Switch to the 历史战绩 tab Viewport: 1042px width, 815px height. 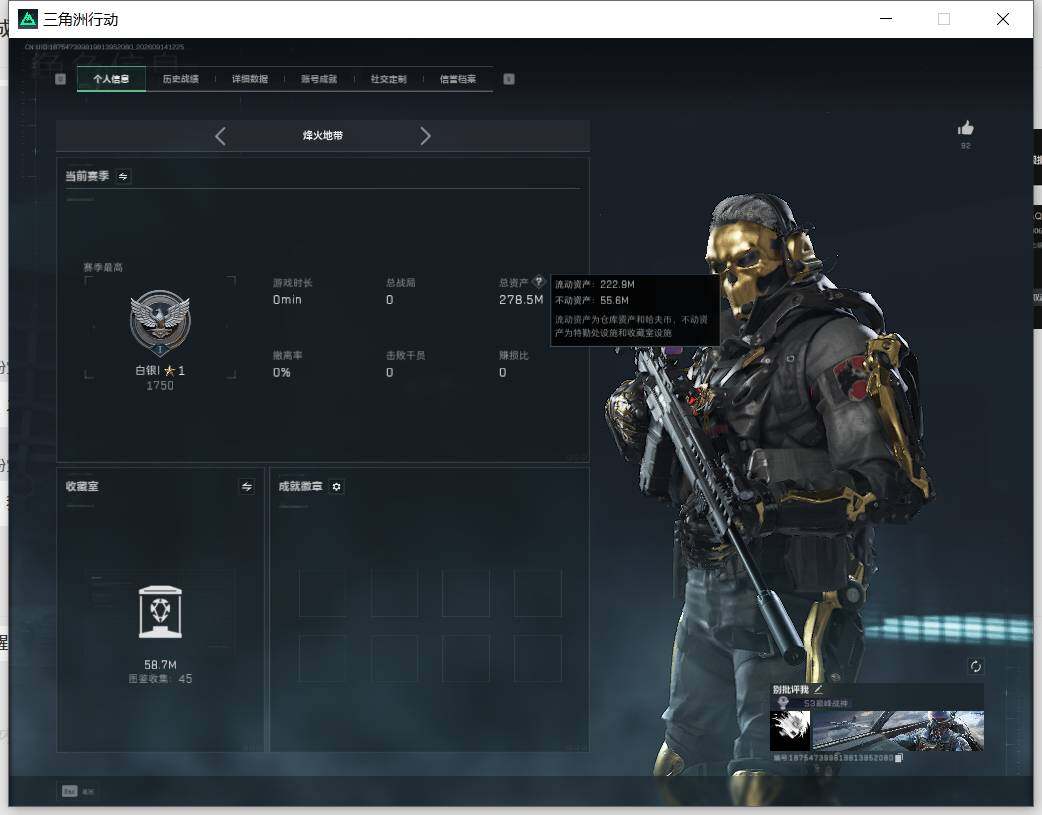(181, 79)
